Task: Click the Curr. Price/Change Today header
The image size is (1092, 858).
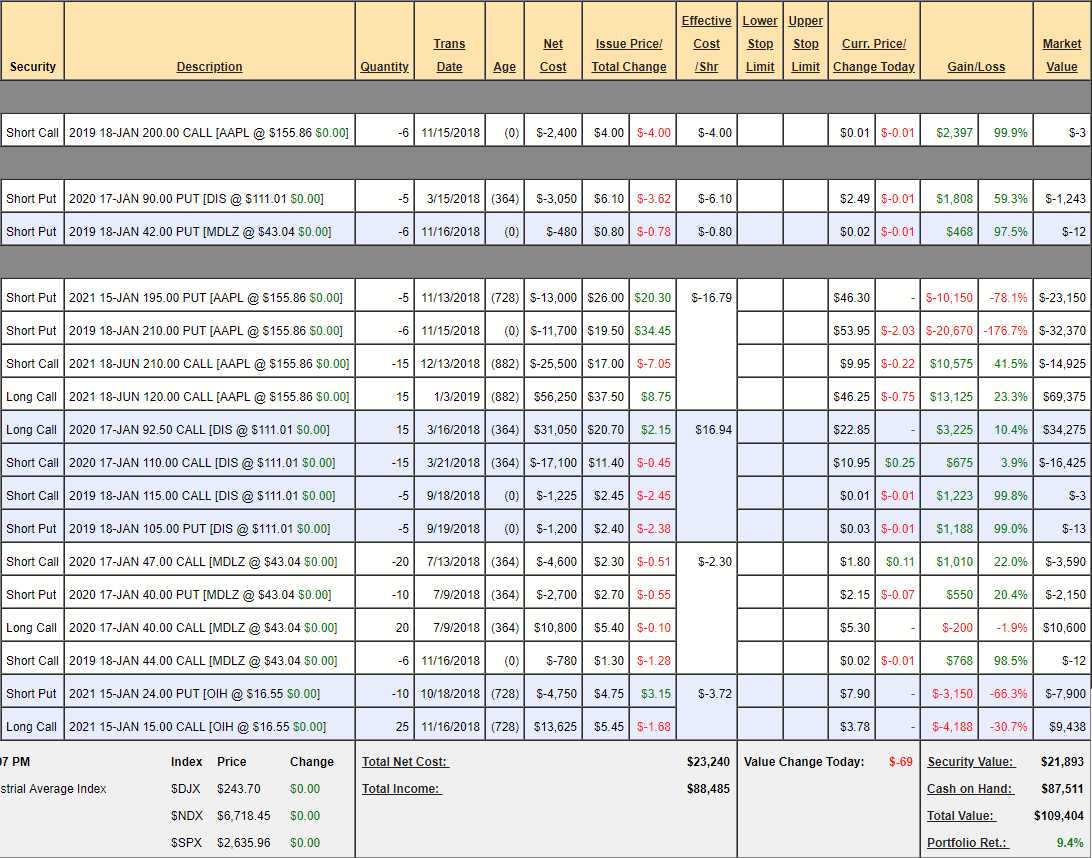Action: coord(874,55)
